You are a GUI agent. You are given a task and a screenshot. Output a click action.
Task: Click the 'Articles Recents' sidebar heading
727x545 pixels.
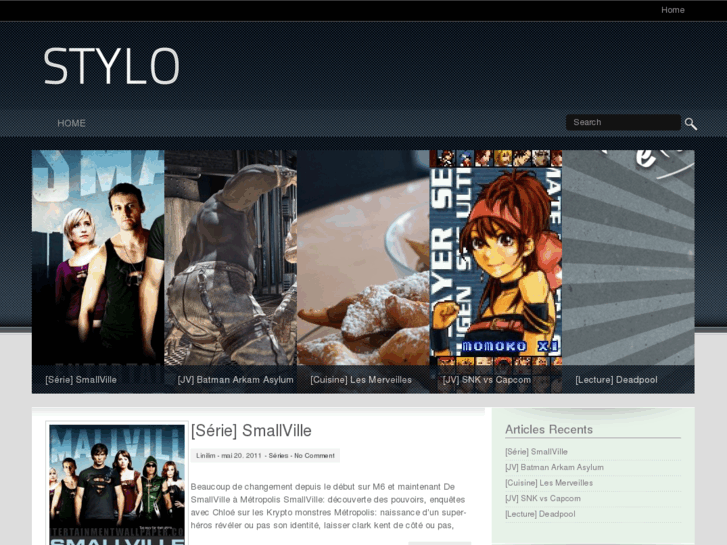pos(549,430)
